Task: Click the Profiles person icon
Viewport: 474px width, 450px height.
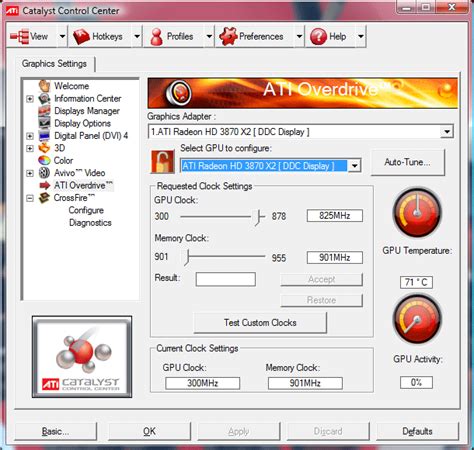Action: [x=156, y=37]
